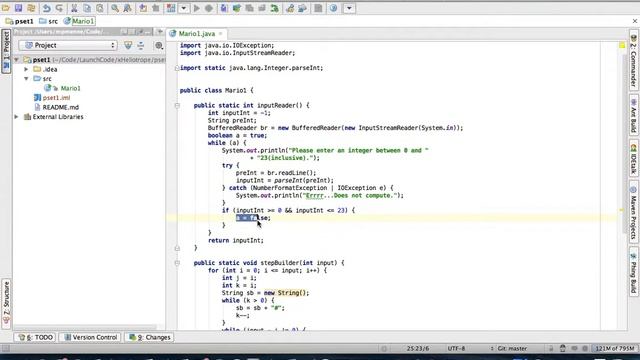This screenshot has width=640, height=360.
Task: Click the Synchronize toolbar icon
Action: [31, 8]
